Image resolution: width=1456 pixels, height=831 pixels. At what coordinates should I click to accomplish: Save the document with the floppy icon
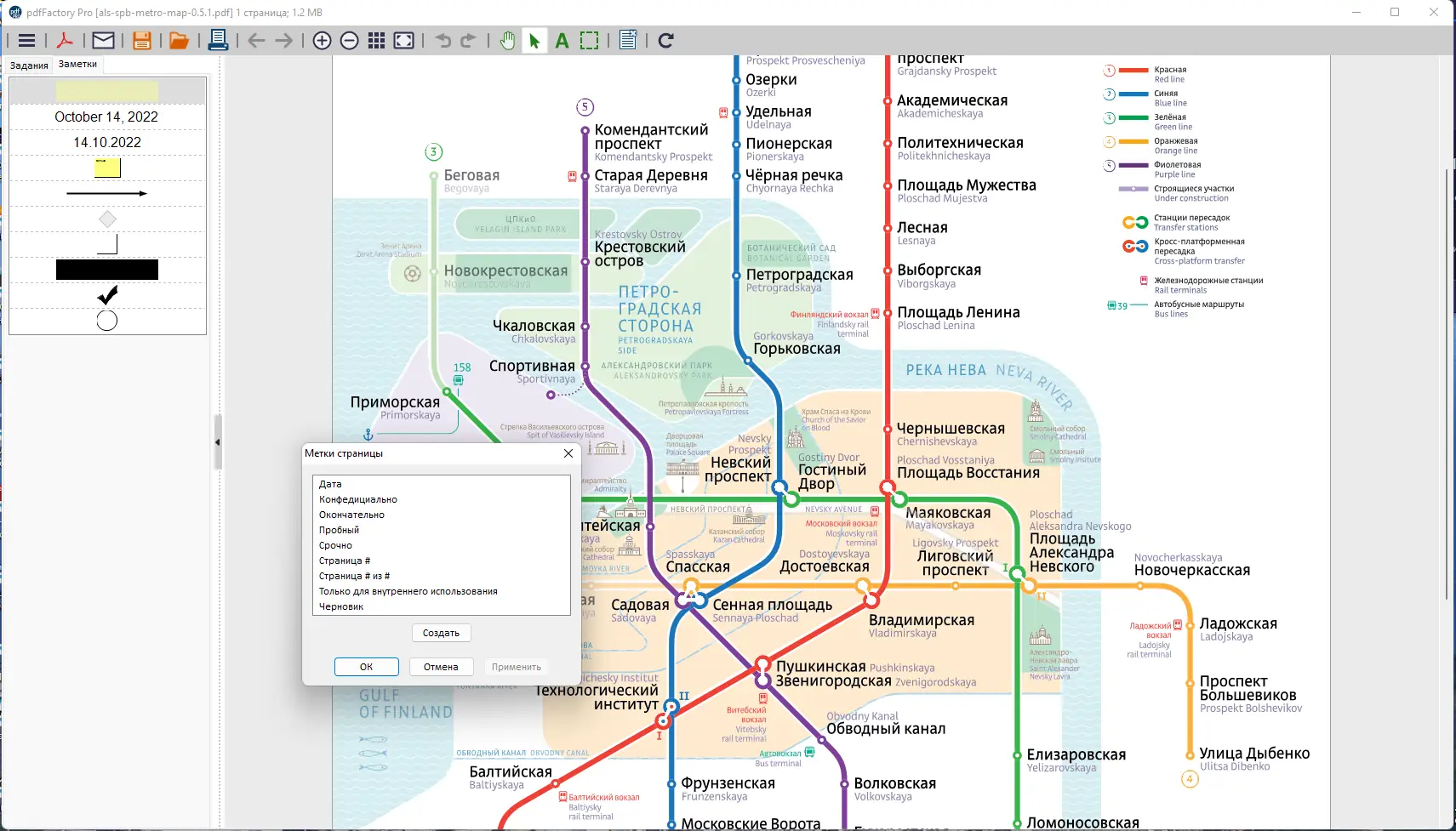(142, 40)
